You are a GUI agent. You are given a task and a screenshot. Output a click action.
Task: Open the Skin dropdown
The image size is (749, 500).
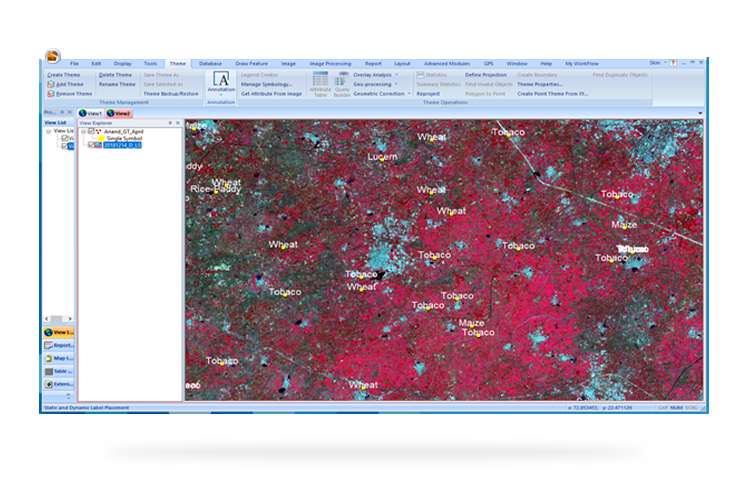[x=665, y=63]
